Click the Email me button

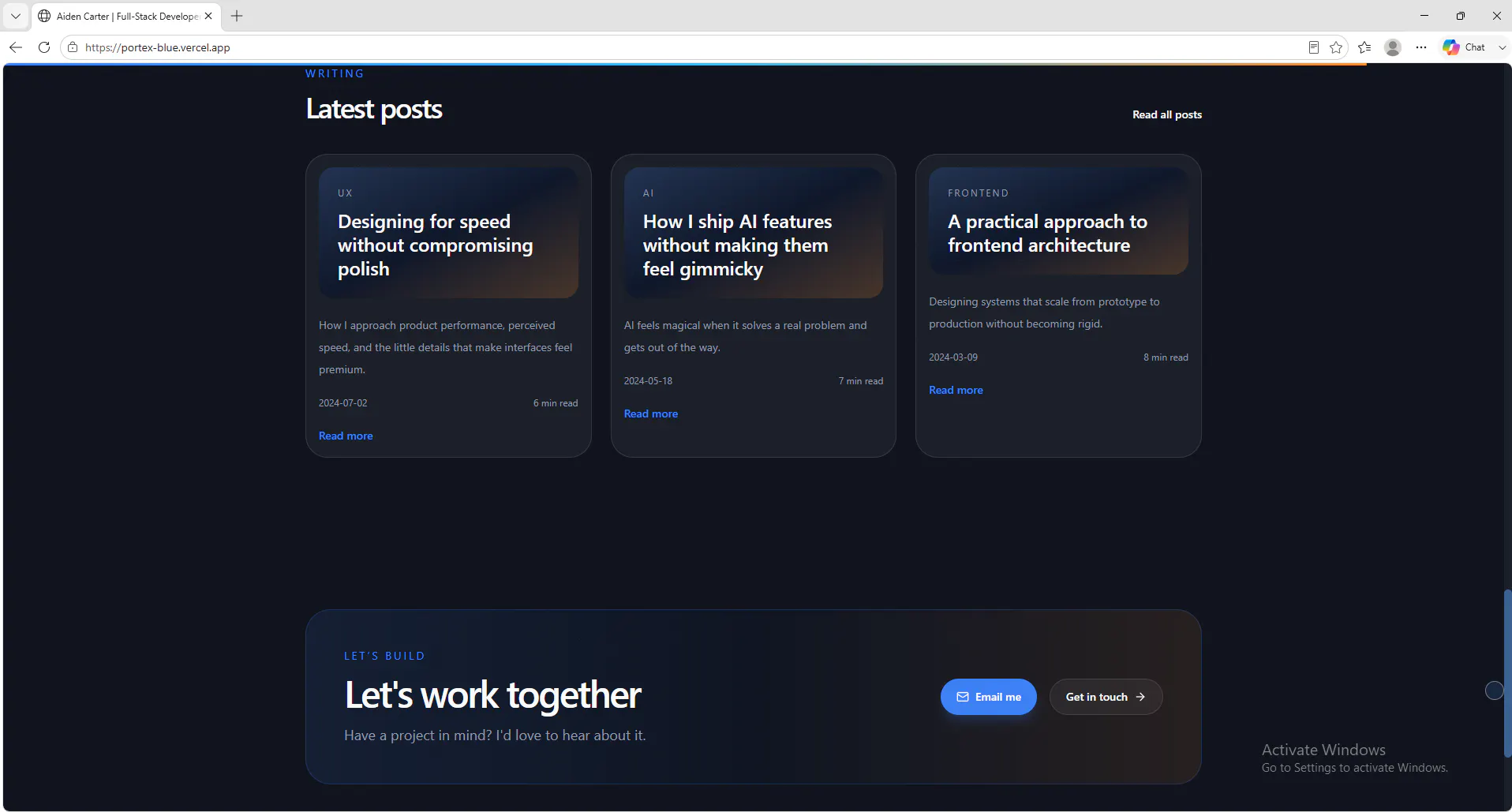point(989,697)
